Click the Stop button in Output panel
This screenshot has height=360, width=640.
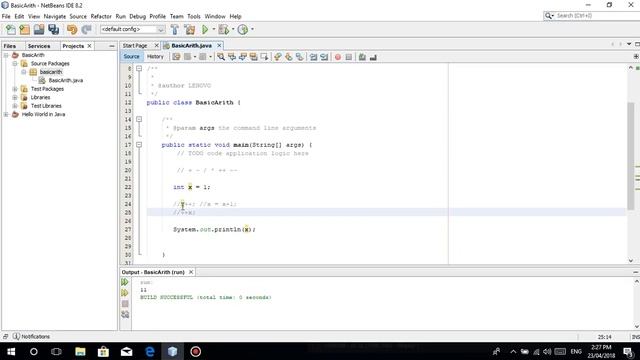pos(125,304)
